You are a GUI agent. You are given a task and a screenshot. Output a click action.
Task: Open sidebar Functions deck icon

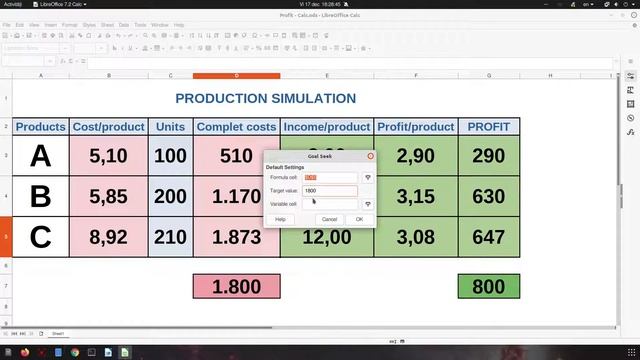[x=631, y=132]
